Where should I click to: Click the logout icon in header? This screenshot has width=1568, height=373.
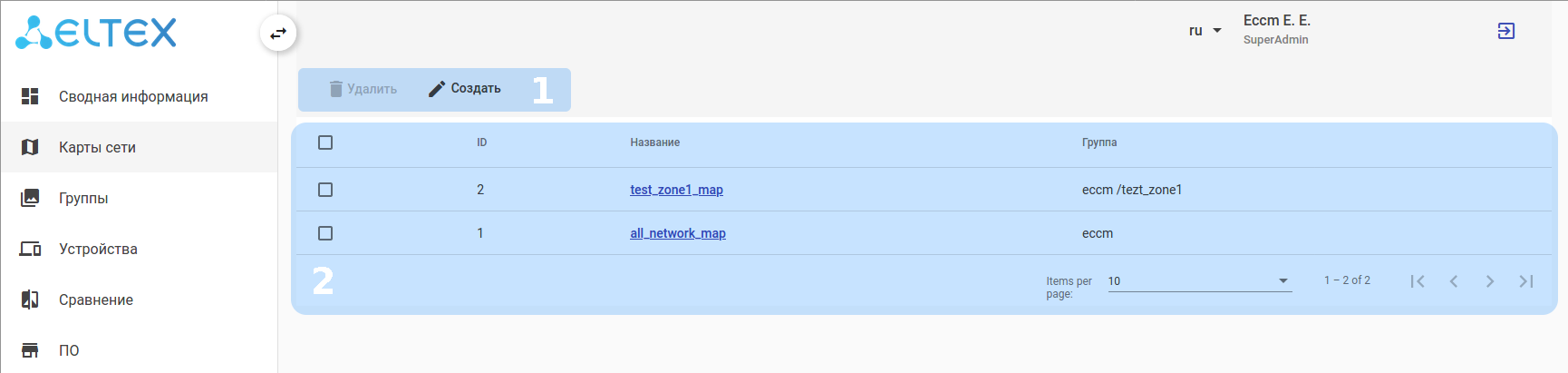pyautogui.click(x=1505, y=31)
